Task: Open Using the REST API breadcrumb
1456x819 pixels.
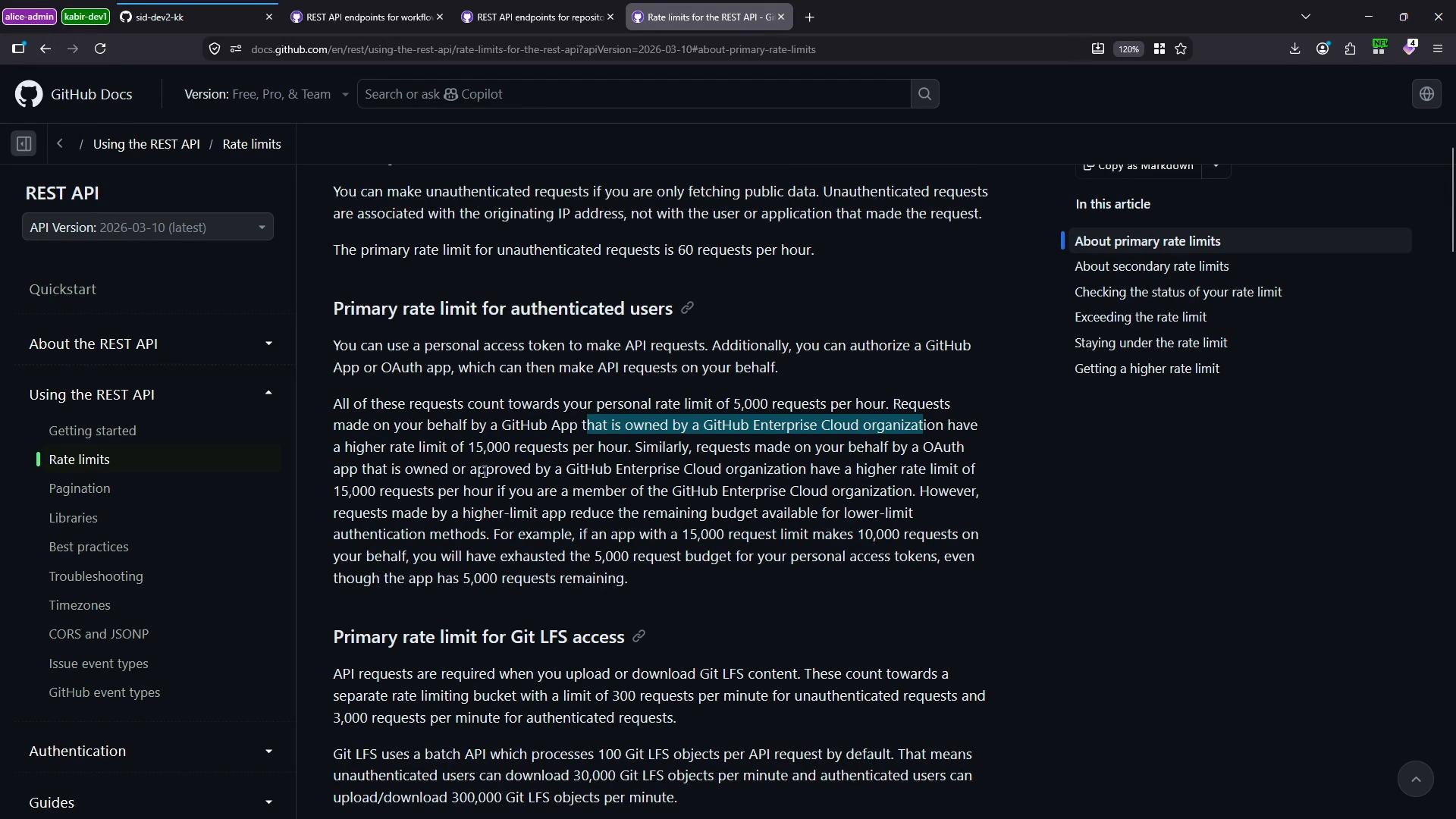Action: click(146, 144)
